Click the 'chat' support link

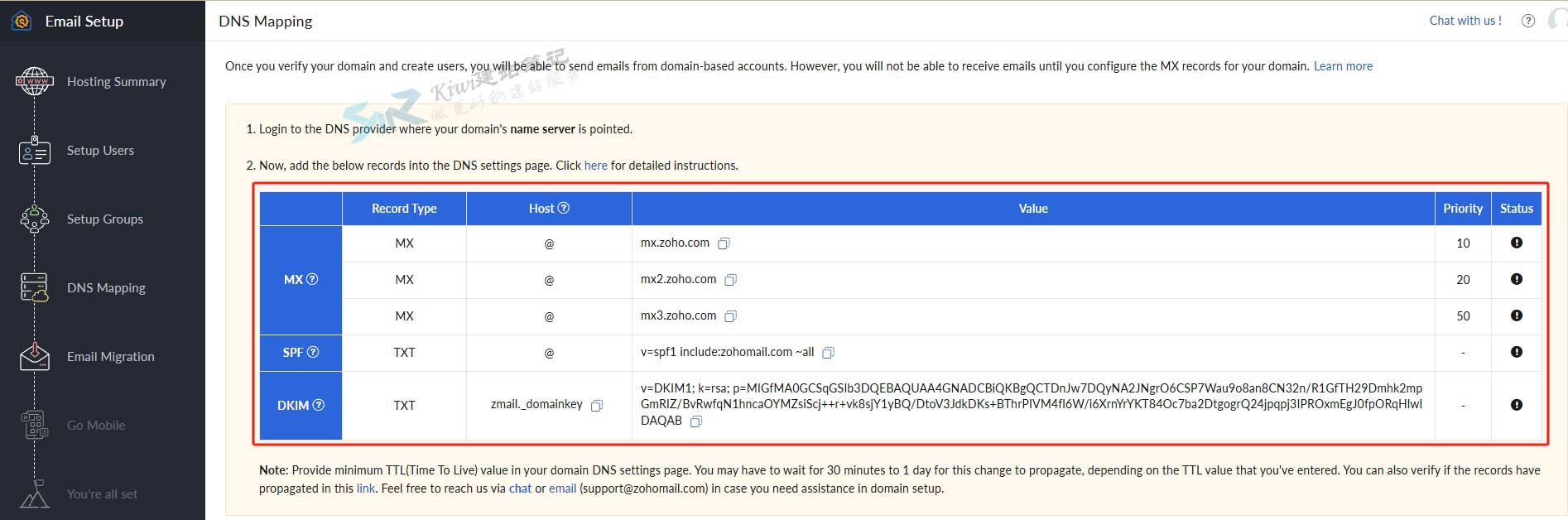521,489
